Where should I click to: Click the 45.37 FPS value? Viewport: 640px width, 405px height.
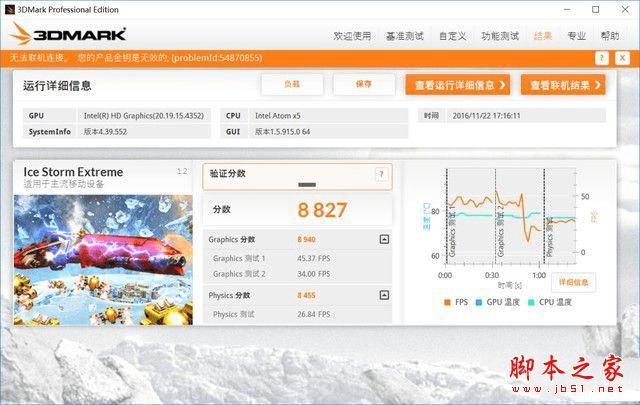tap(314, 258)
